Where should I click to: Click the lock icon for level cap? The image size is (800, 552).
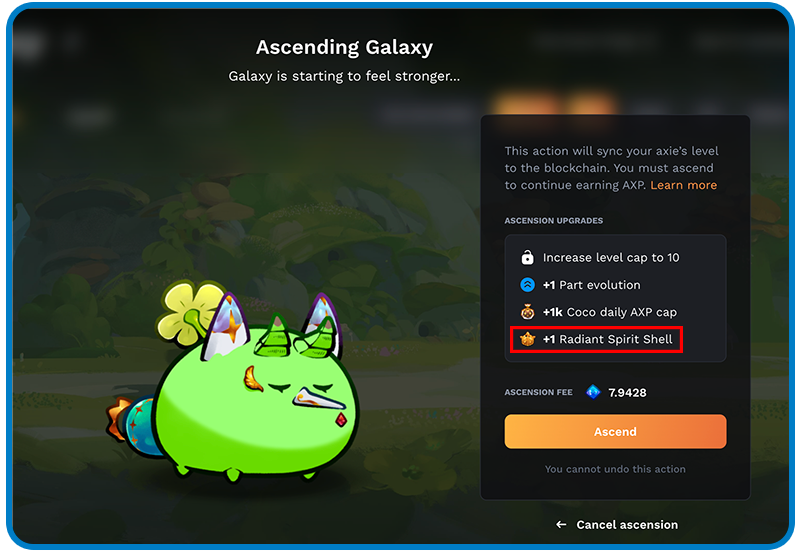527,257
